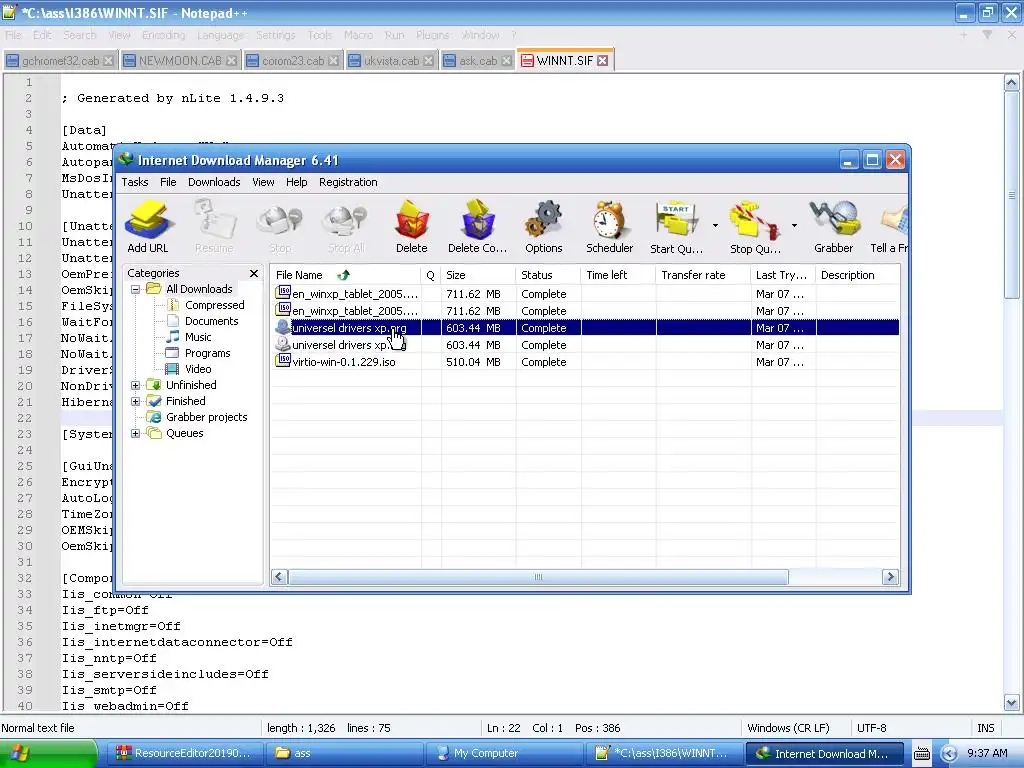1024x768 pixels.
Task: Sort by Size column header
Action: click(x=478, y=275)
